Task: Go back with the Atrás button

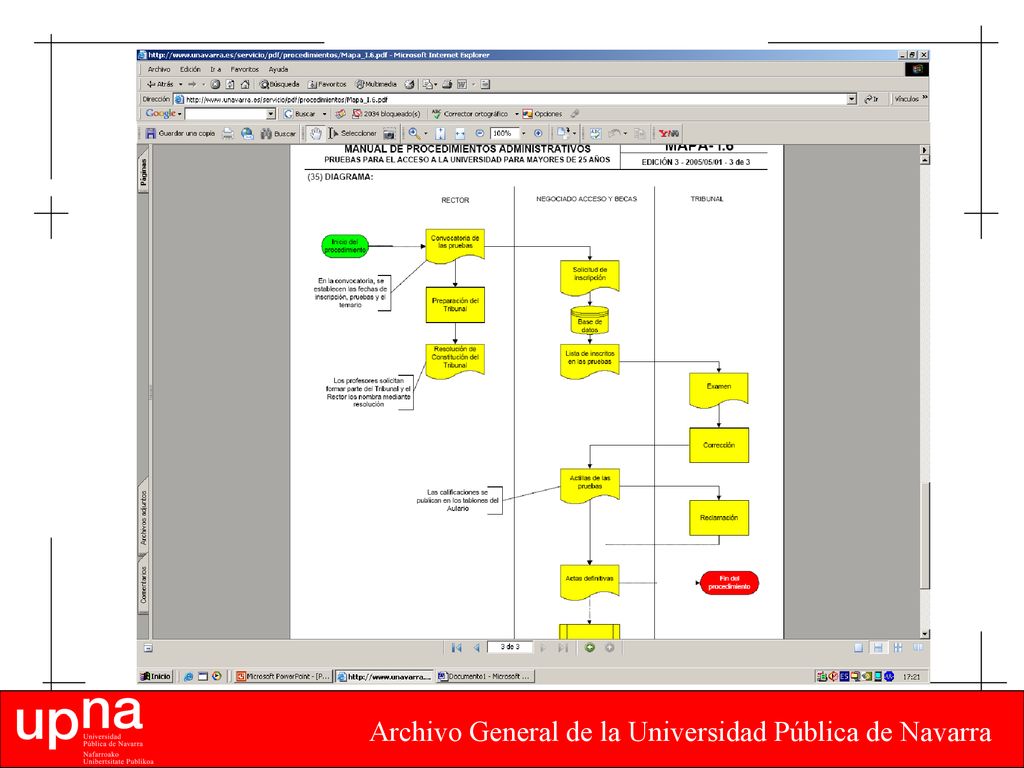Action: tap(161, 84)
